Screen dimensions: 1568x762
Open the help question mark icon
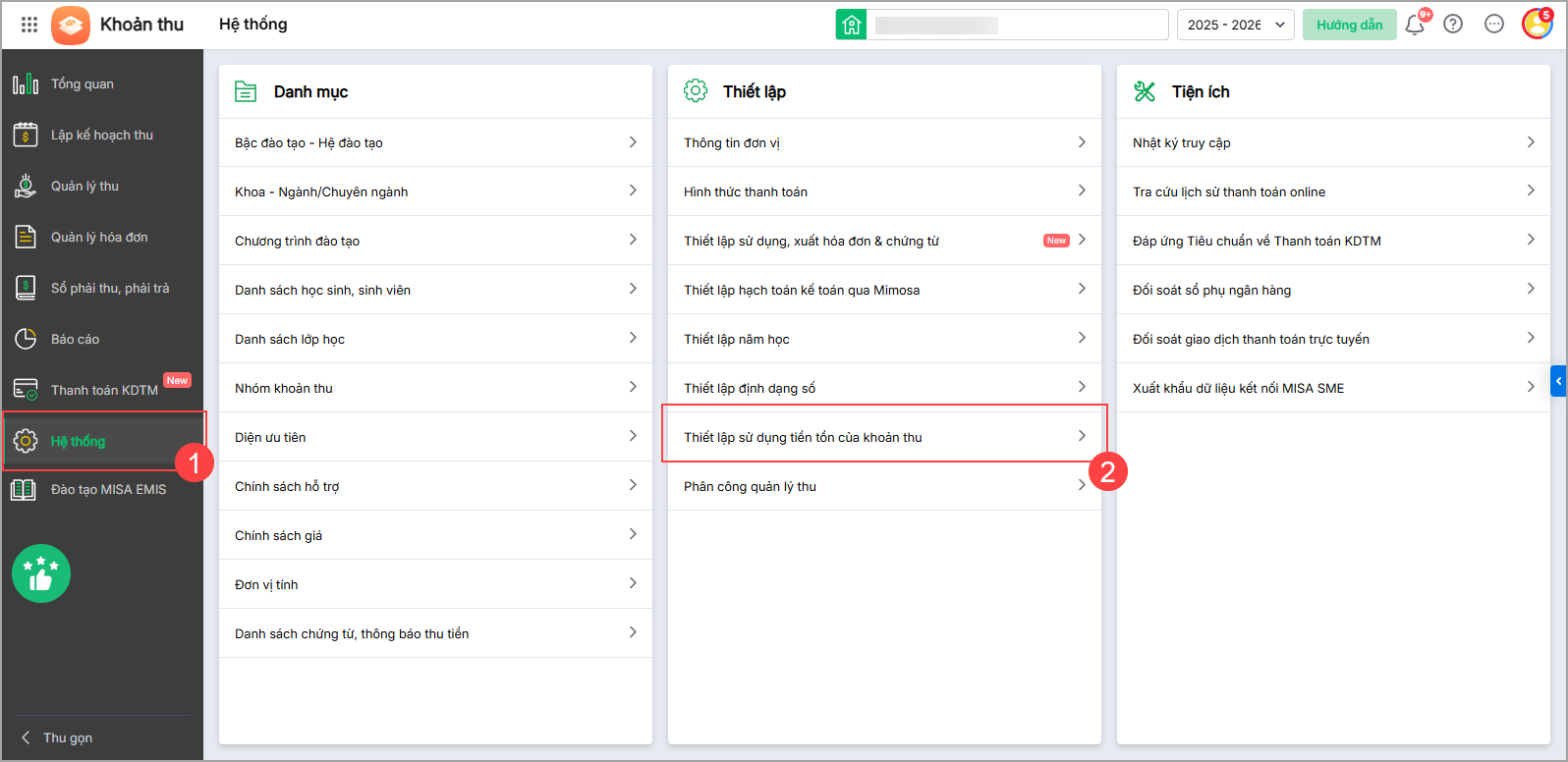click(x=1453, y=25)
